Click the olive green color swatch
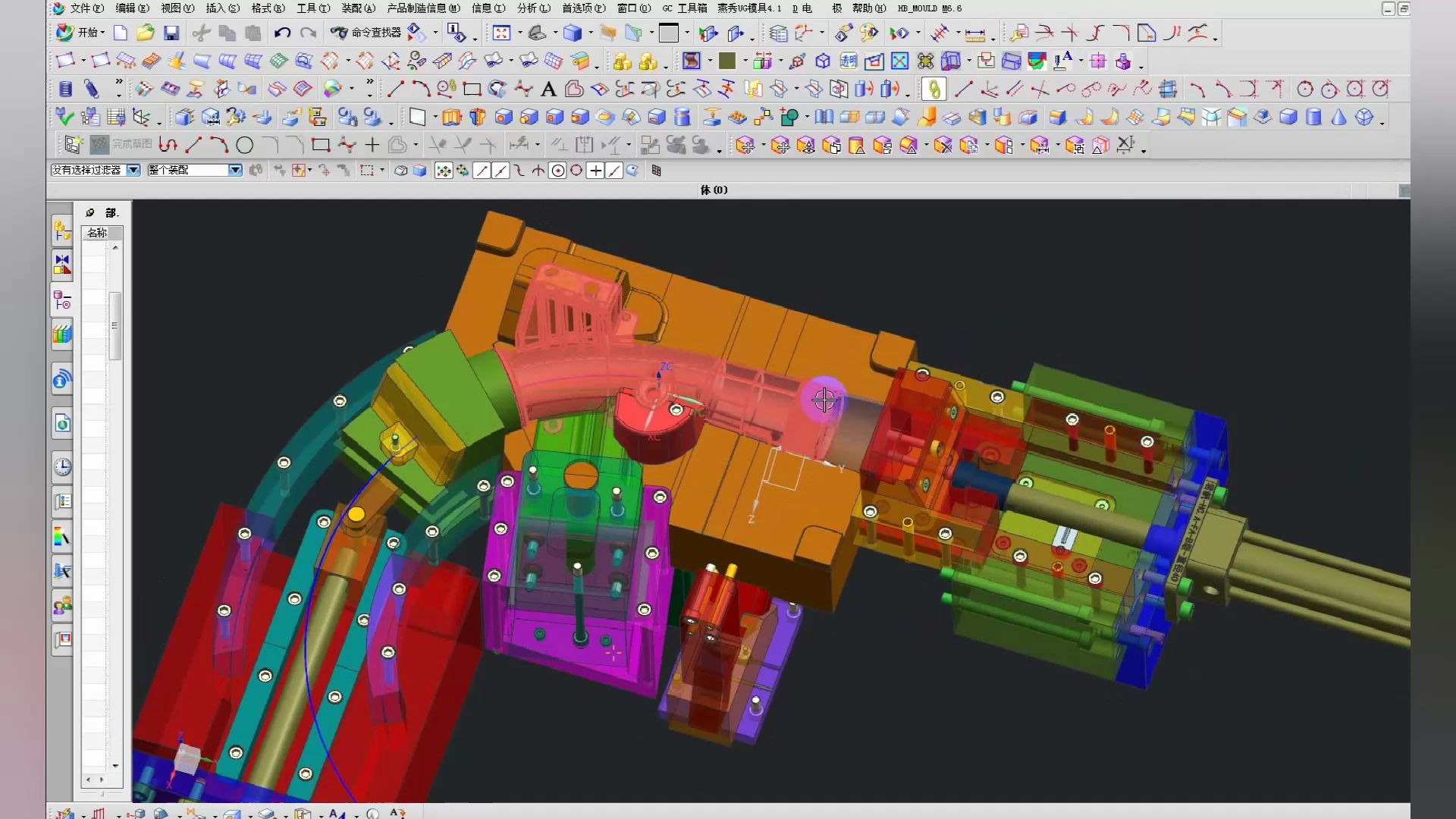Screen dimensions: 1456x819 tap(727, 61)
